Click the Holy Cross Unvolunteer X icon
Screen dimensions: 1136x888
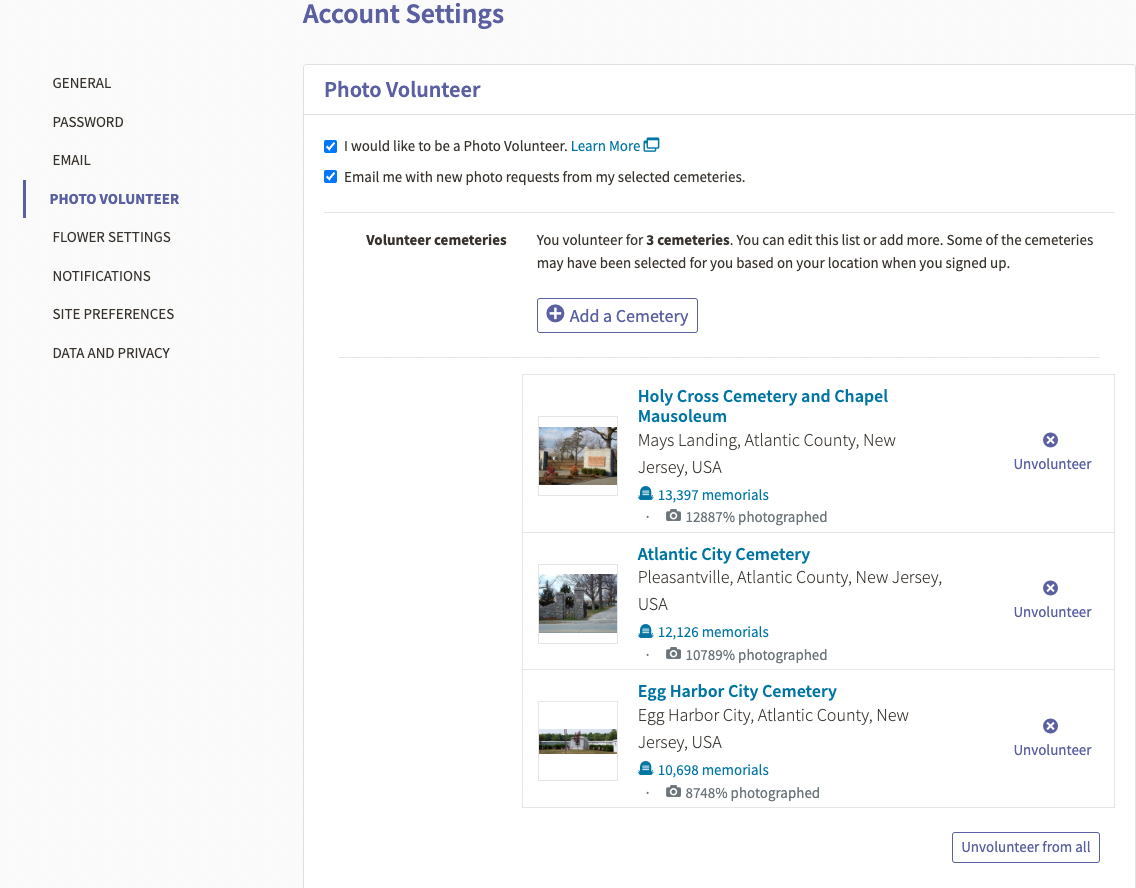tap(1050, 440)
